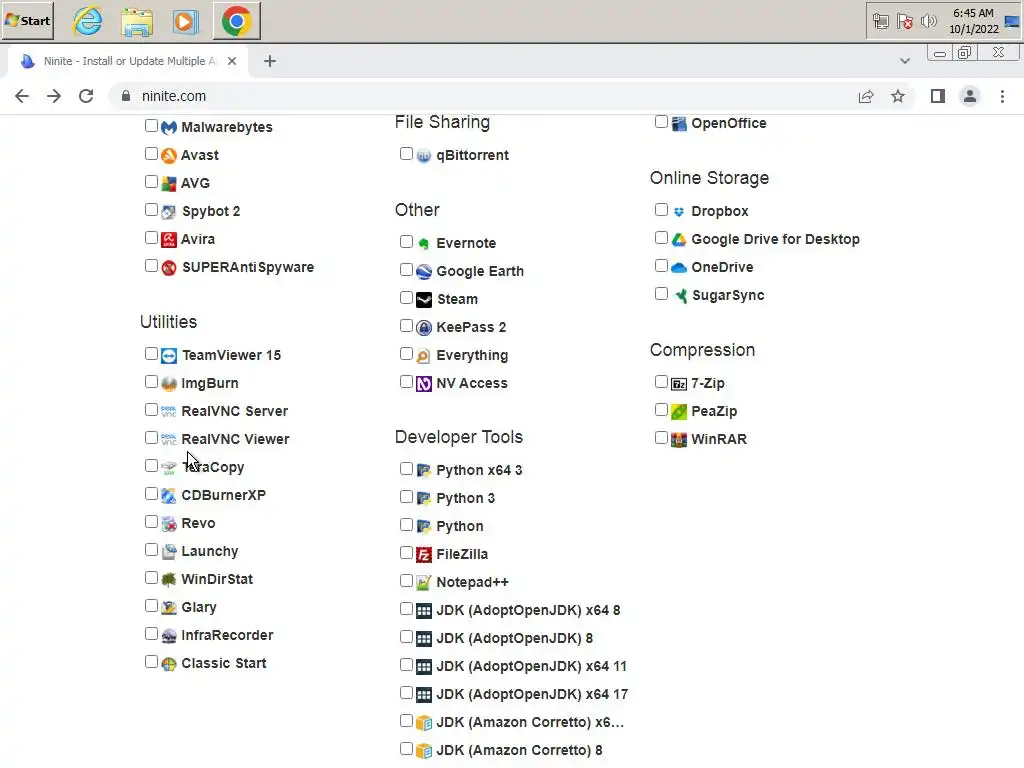Click the SUPERAntiSpyware icon
The width and height of the screenshot is (1024, 768).
(x=168, y=268)
